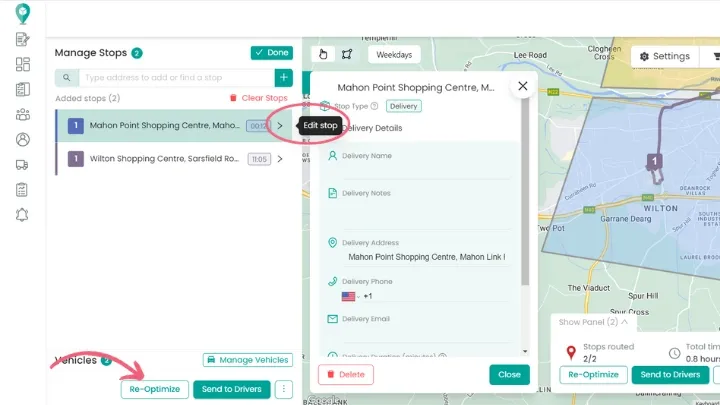Click the 11:05 time badge
This screenshot has height=405, width=720.
tap(259, 159)
